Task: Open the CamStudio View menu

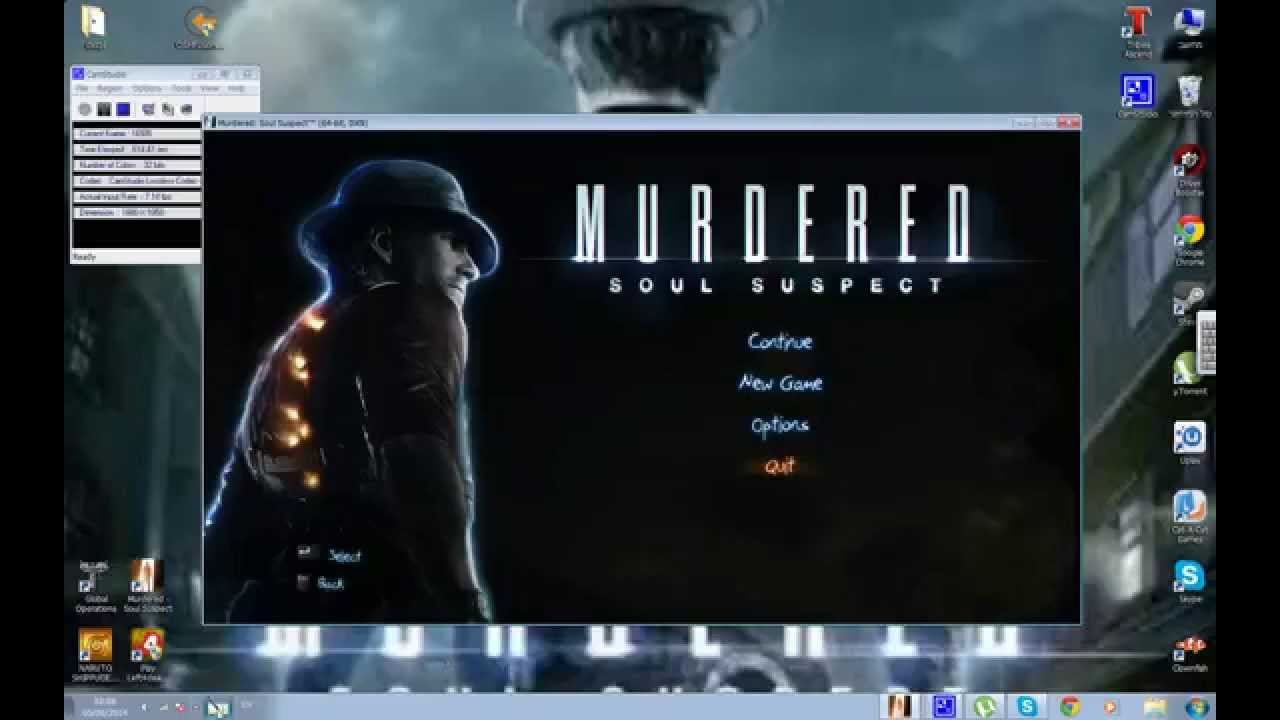Action: click(209, 88)
